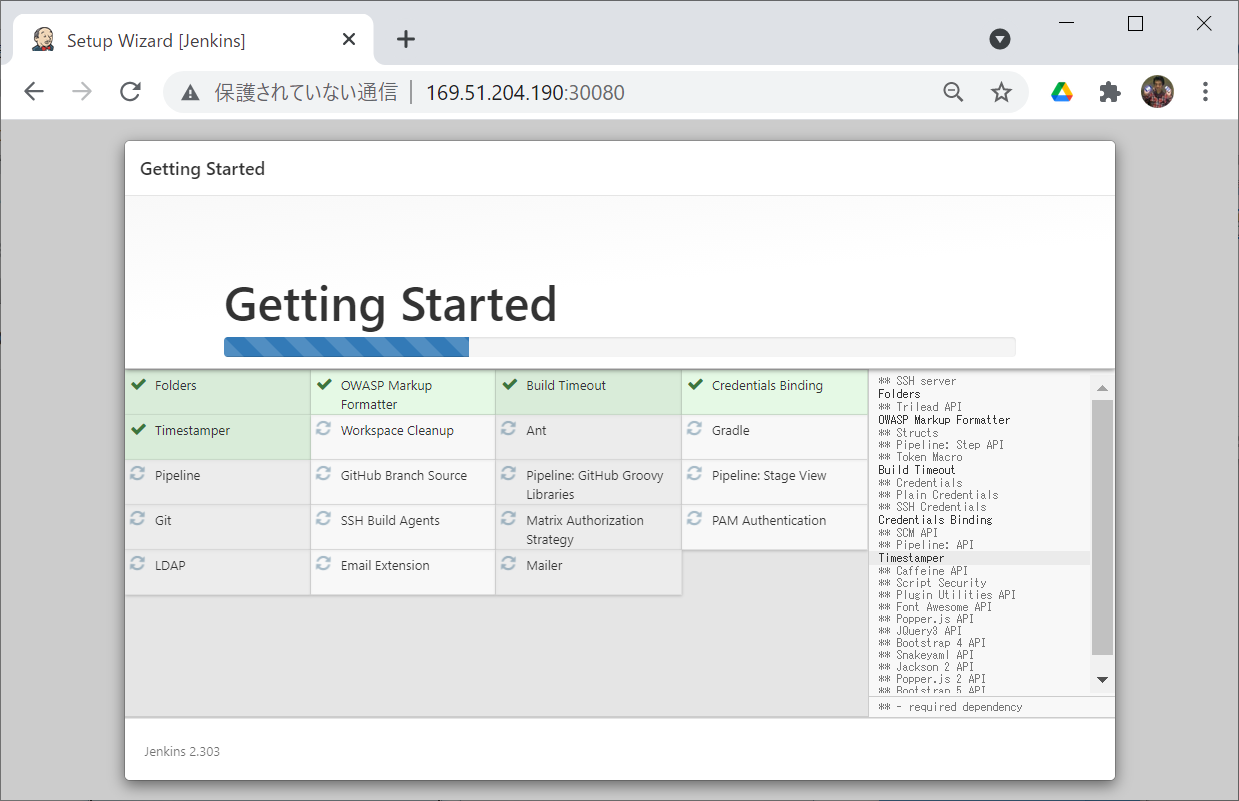
Task: Click the refresh icon beside Ant
Action: pyautogui.click(x=509, y=429)
